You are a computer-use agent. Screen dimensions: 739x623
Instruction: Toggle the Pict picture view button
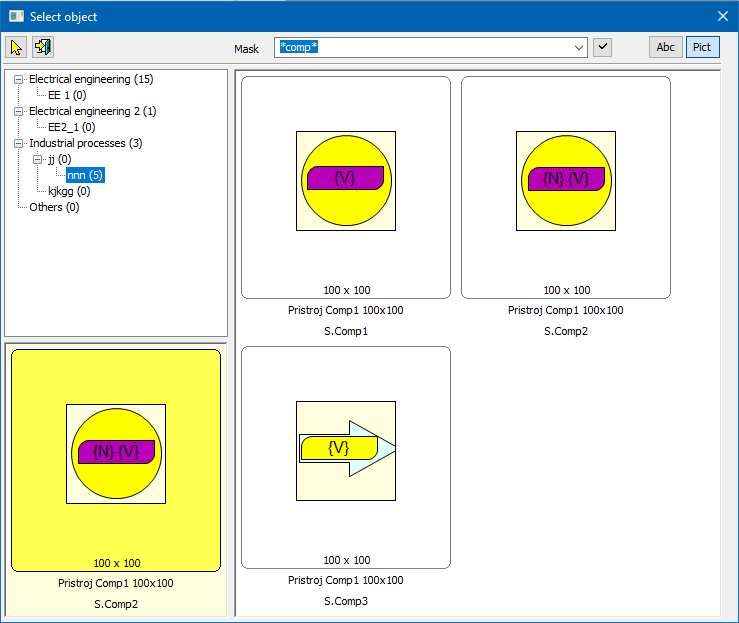702,47
